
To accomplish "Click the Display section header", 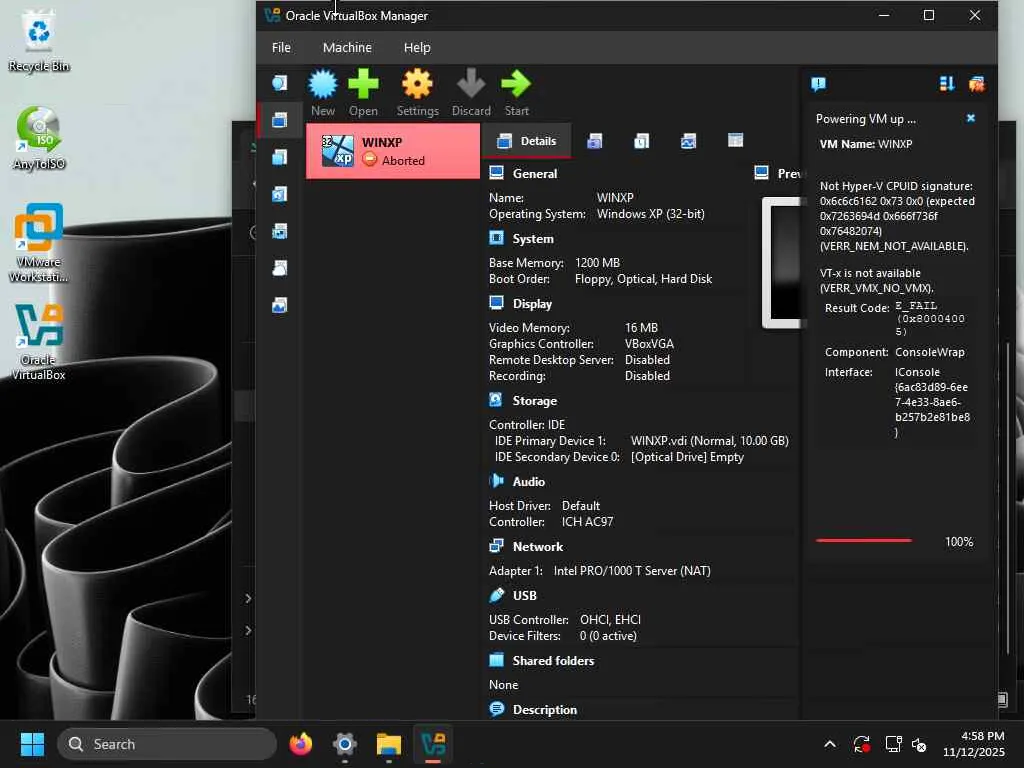I will tap(532, 304).
